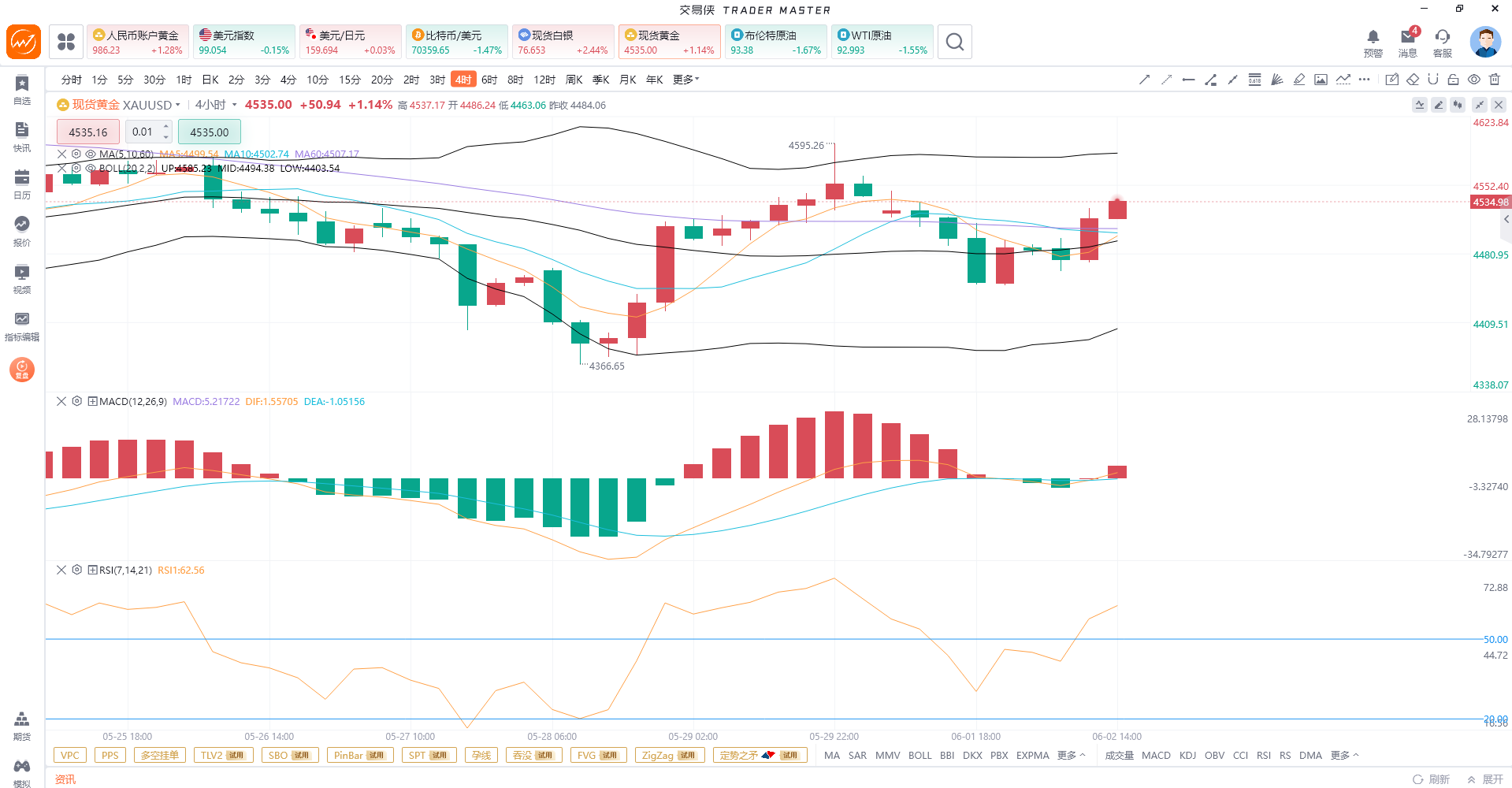Open the Trader Master orange logo
Viewport: 1512px width, 788px height.
tap(24, 42)
